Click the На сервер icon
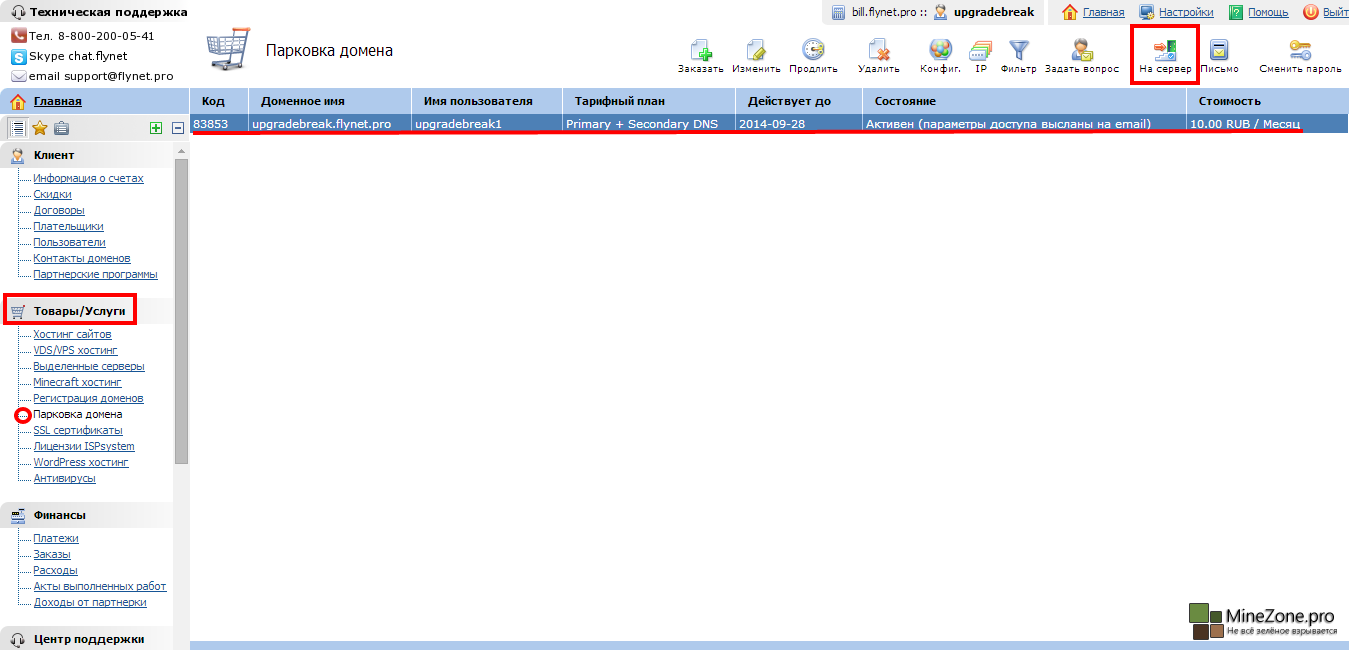 (1165, 51)
